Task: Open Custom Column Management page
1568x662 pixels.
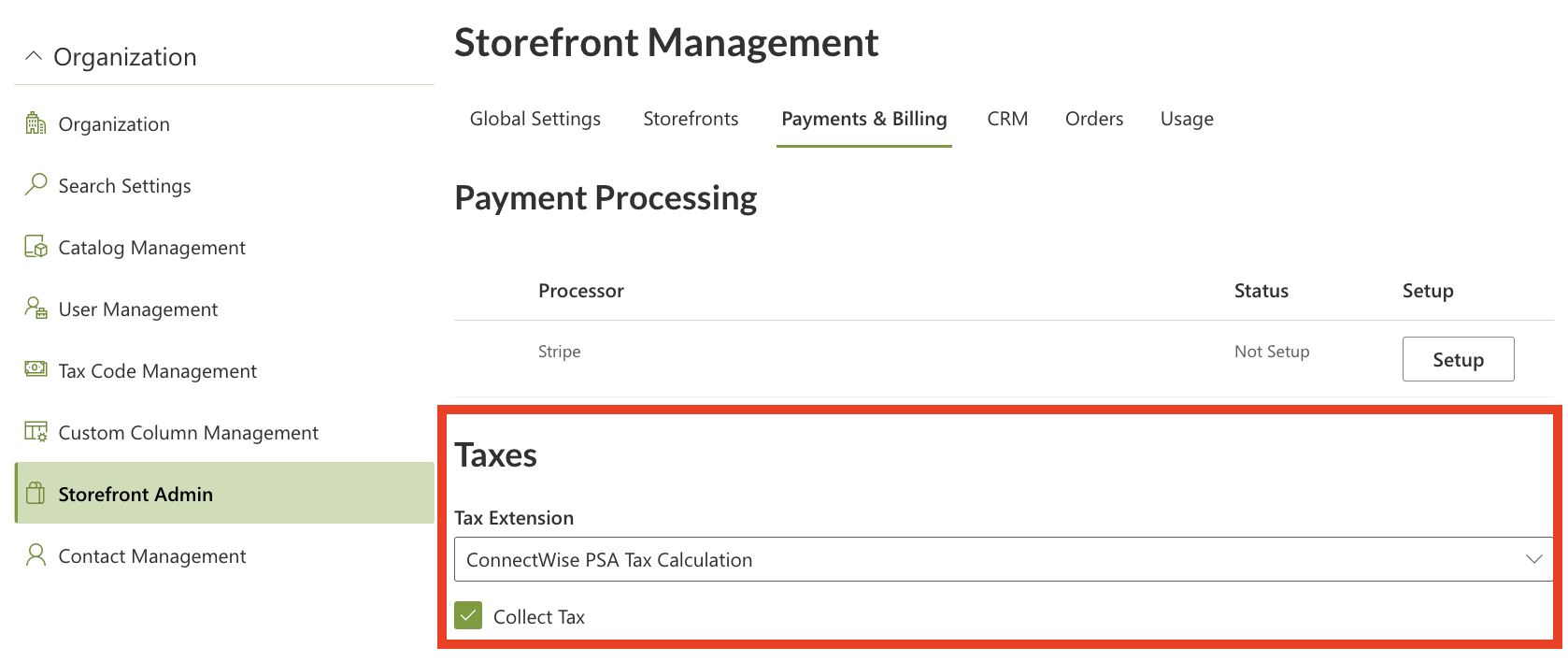Action: click(x=224, y=432)
